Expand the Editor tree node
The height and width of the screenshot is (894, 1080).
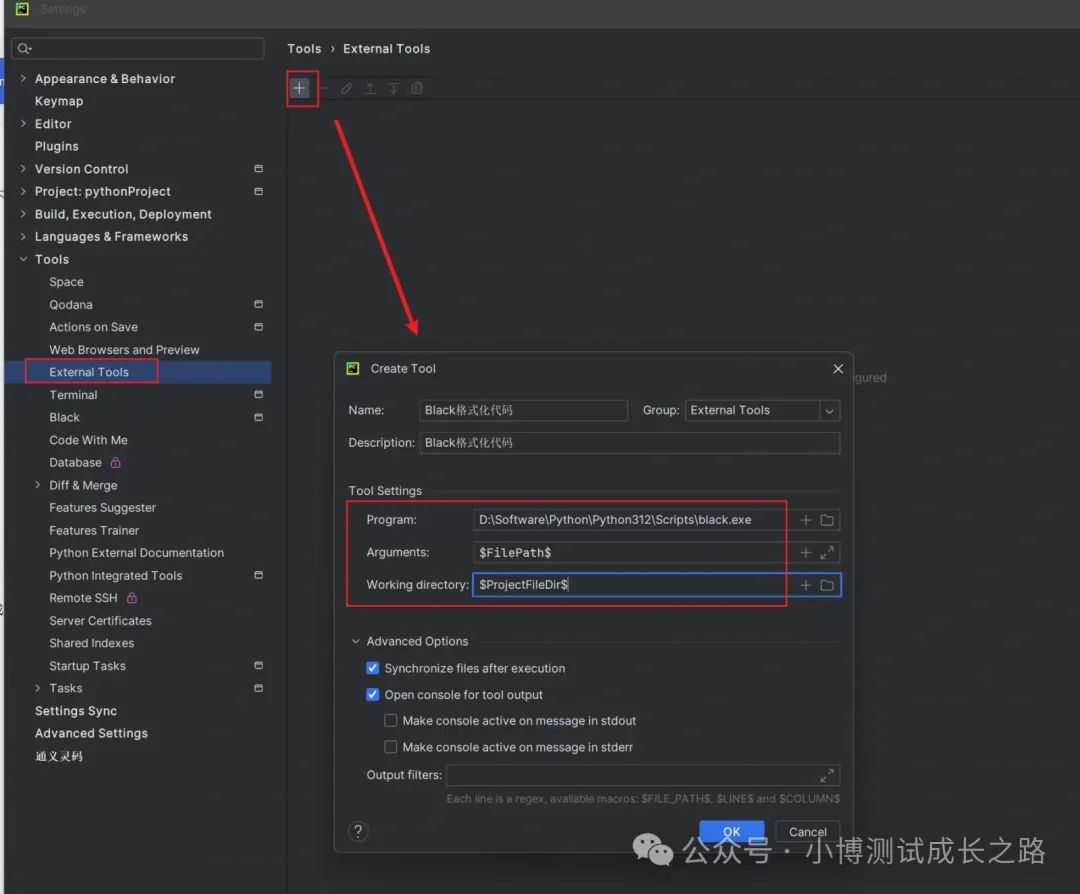coord(23,123)
